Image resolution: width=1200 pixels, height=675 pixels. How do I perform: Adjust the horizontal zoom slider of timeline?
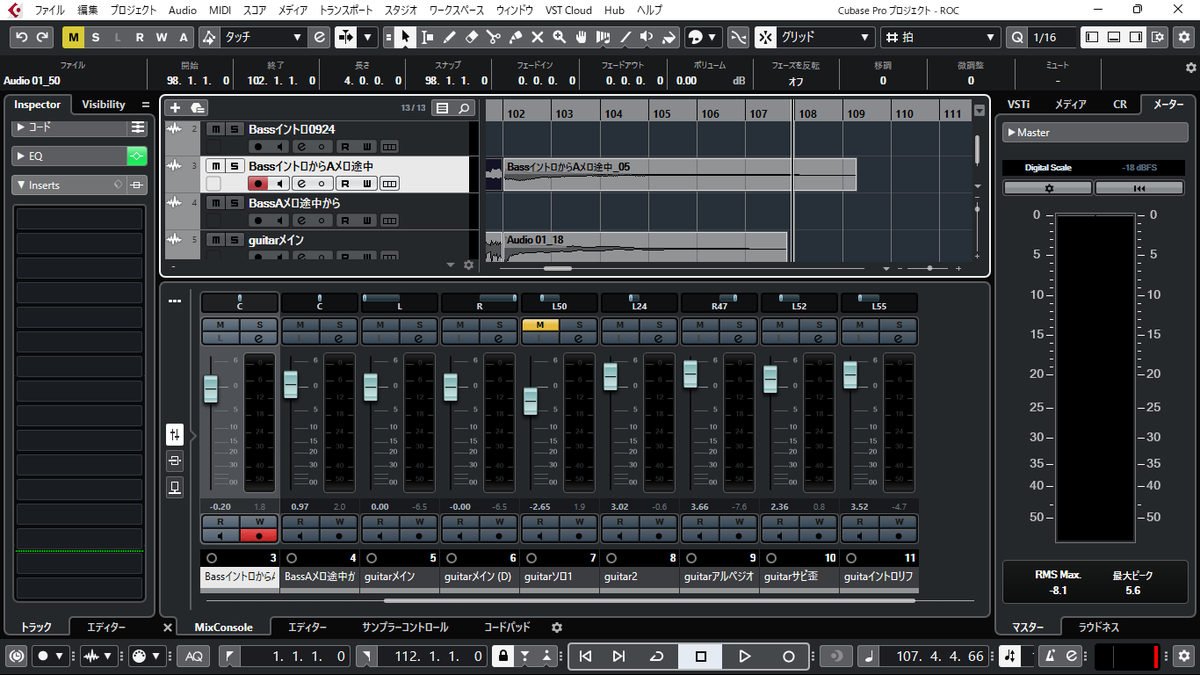931,268
